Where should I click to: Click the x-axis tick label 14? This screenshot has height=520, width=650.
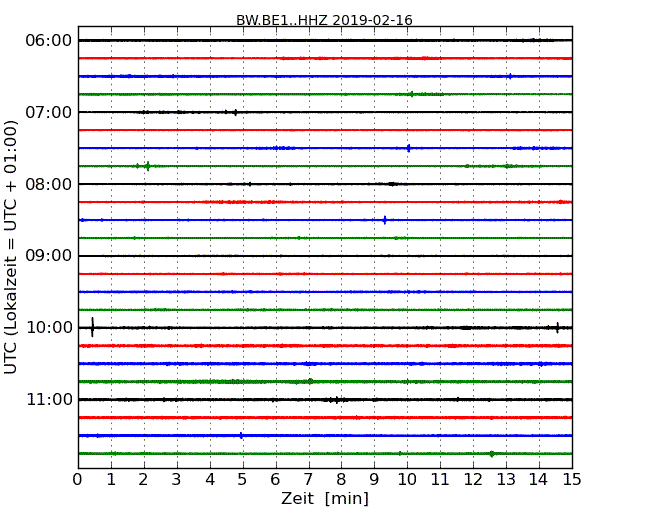[539, 479]
